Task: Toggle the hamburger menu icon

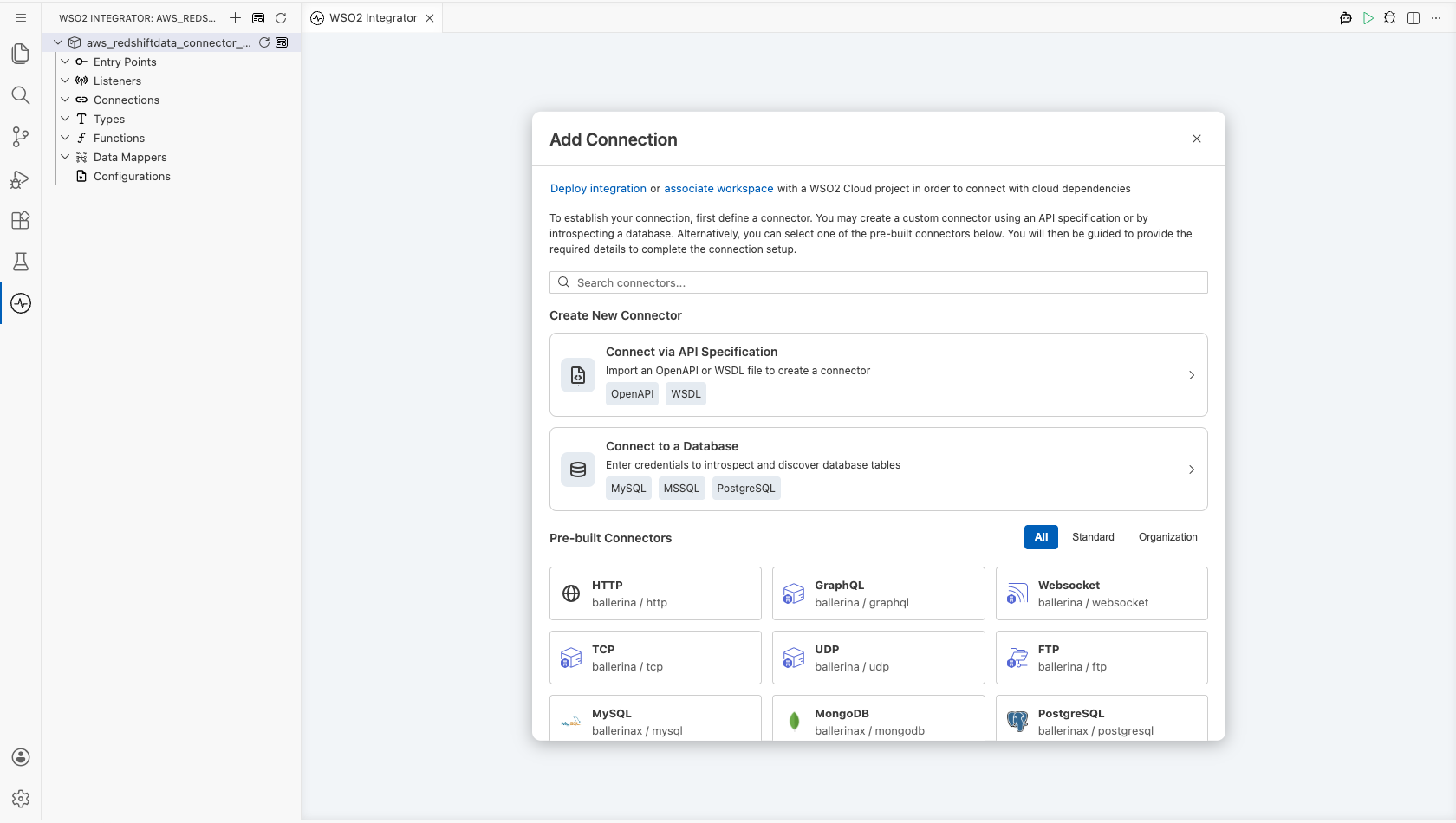Action: pos(21,17)
